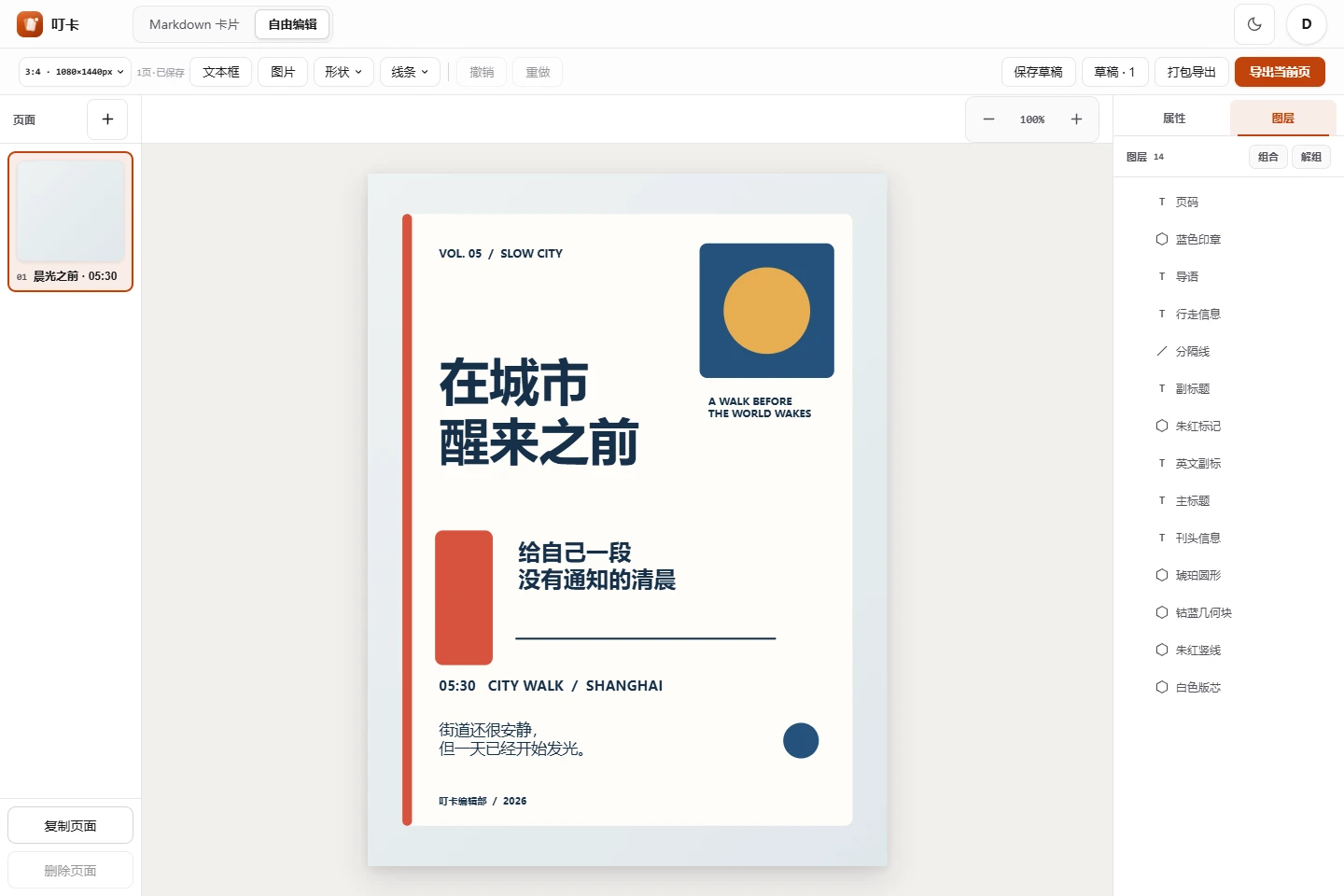Select the 英文副标 layer row
The width and height of the screenshot is (1344, 896).
[1228, 463]
